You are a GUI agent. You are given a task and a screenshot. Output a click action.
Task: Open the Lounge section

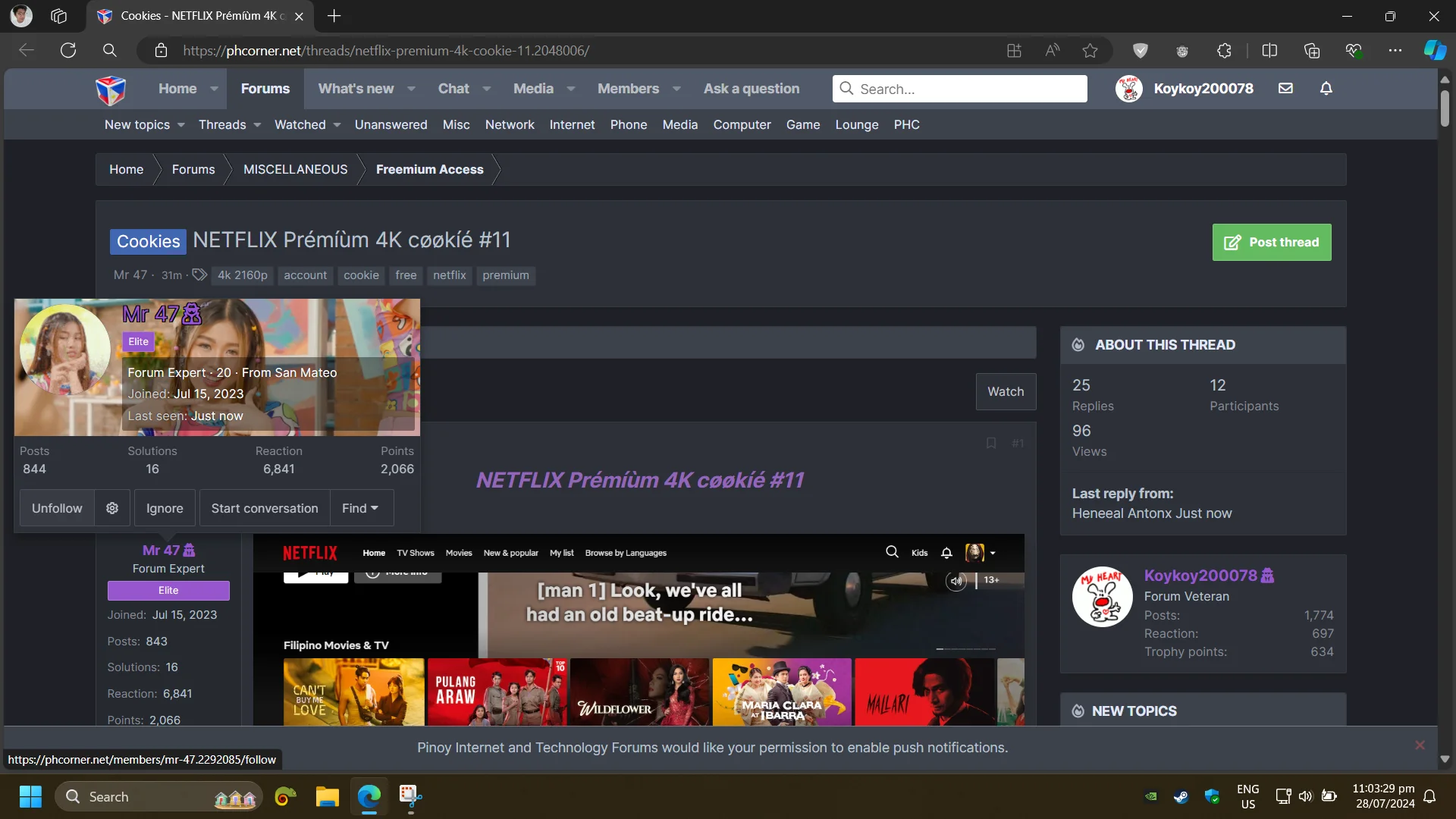[857, 124]
